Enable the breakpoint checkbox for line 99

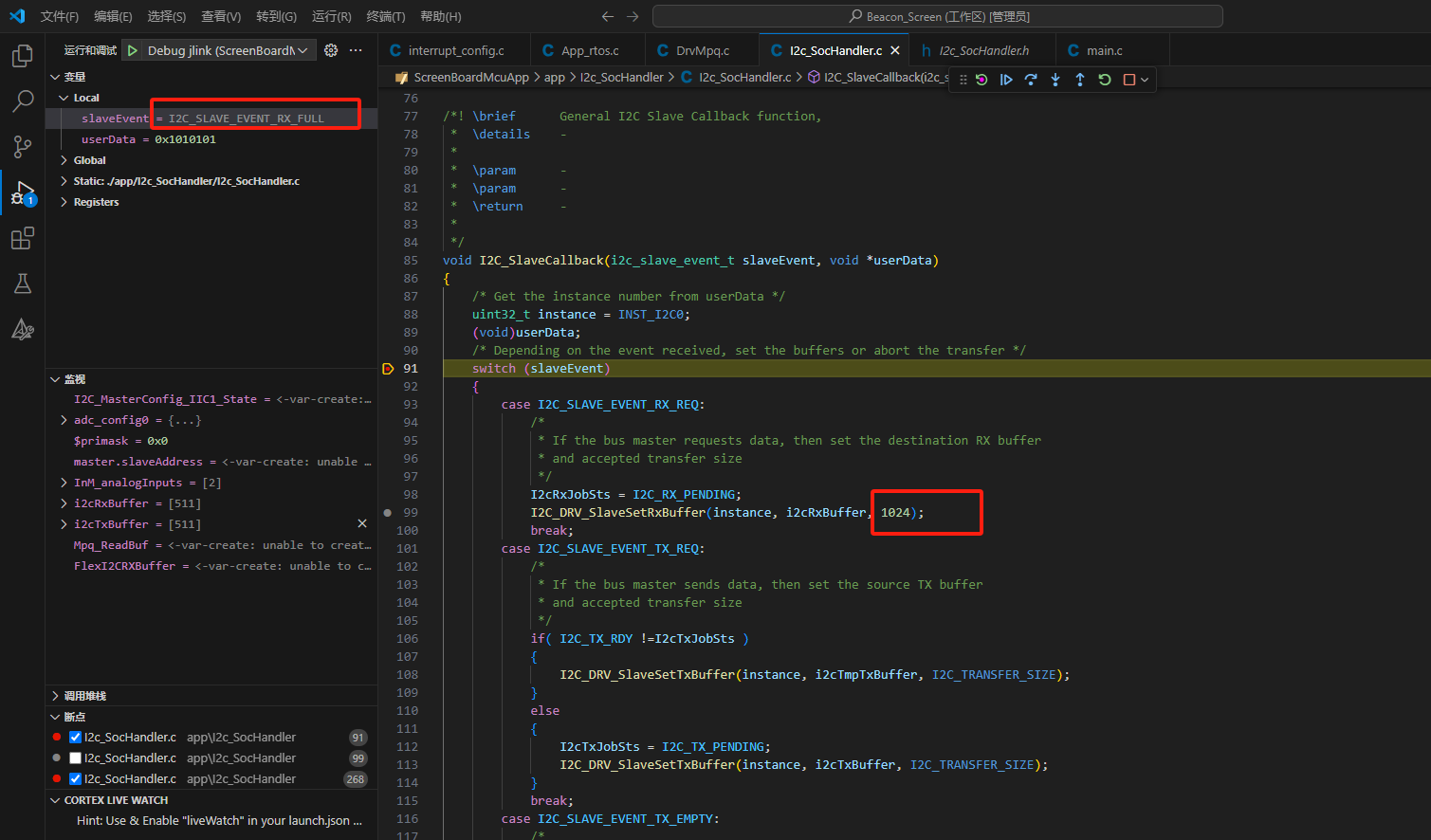coord(76,758)
